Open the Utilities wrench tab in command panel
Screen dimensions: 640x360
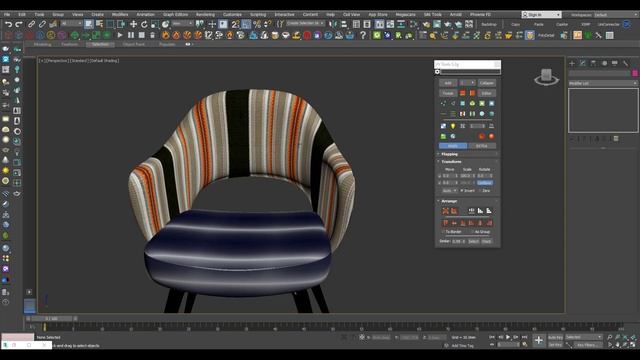pos(625,63)
